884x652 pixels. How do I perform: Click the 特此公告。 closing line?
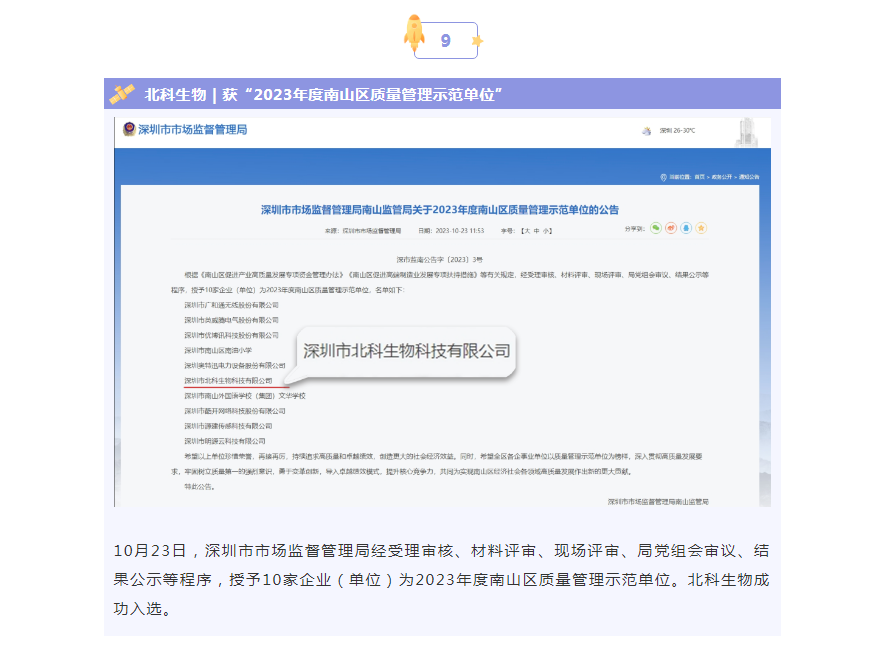point(200,487)
